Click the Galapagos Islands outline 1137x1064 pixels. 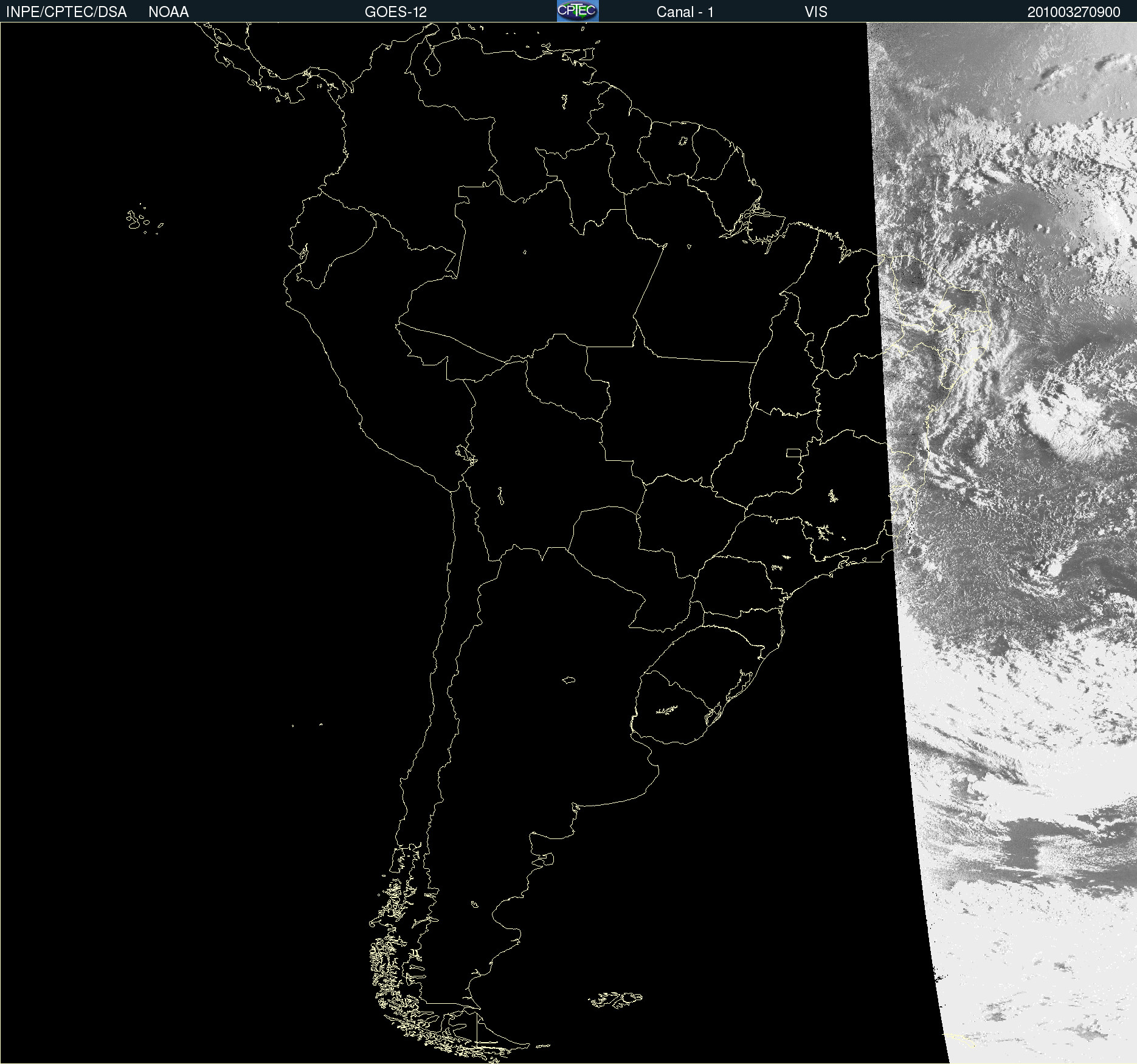click(x=144, y=219)
